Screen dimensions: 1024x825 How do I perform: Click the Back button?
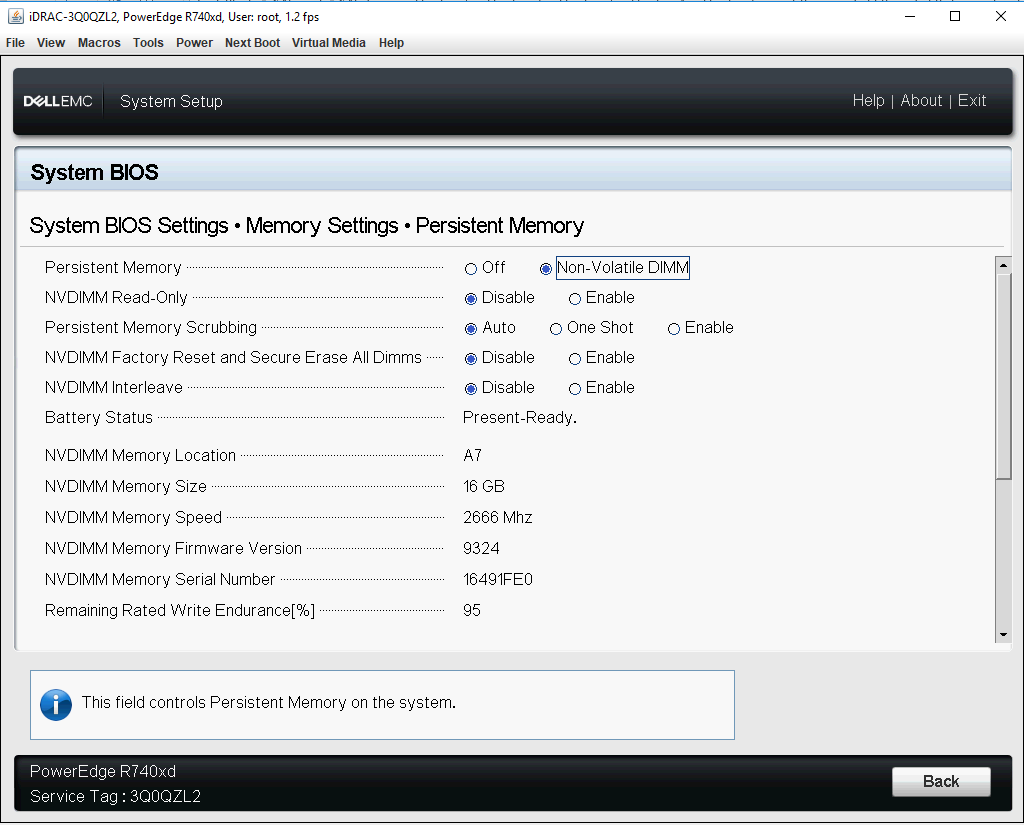[940, 781]
